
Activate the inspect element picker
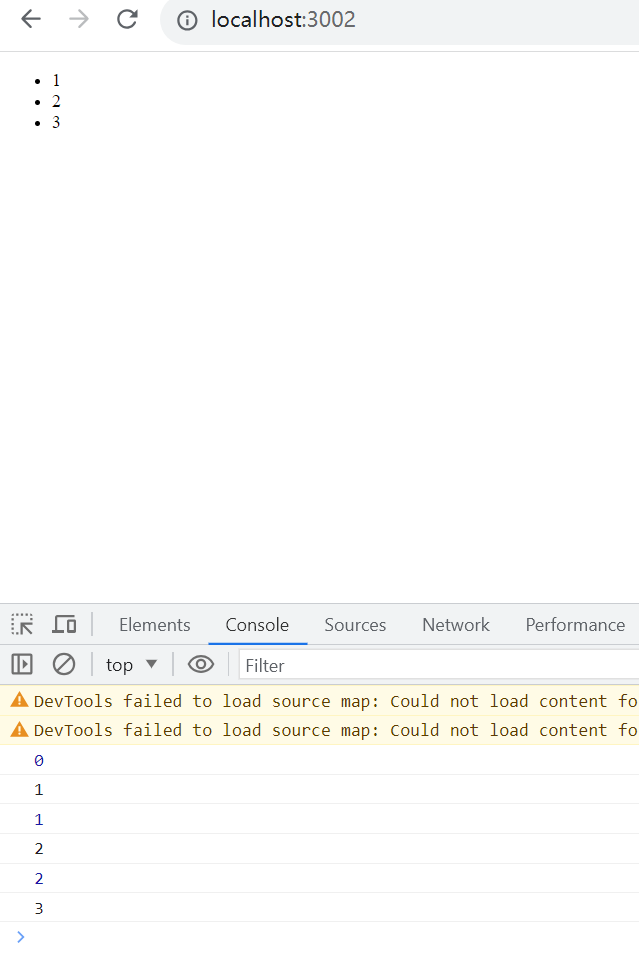pyautogui.click(x=23, y=624)
